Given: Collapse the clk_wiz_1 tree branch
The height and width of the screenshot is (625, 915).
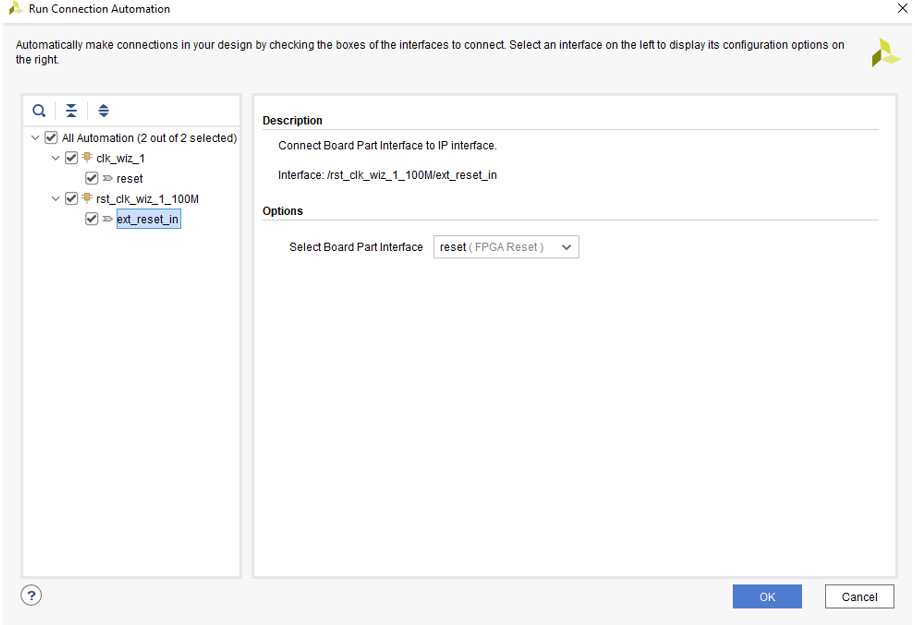Looking at the screenshot, I should pos(56,158).
